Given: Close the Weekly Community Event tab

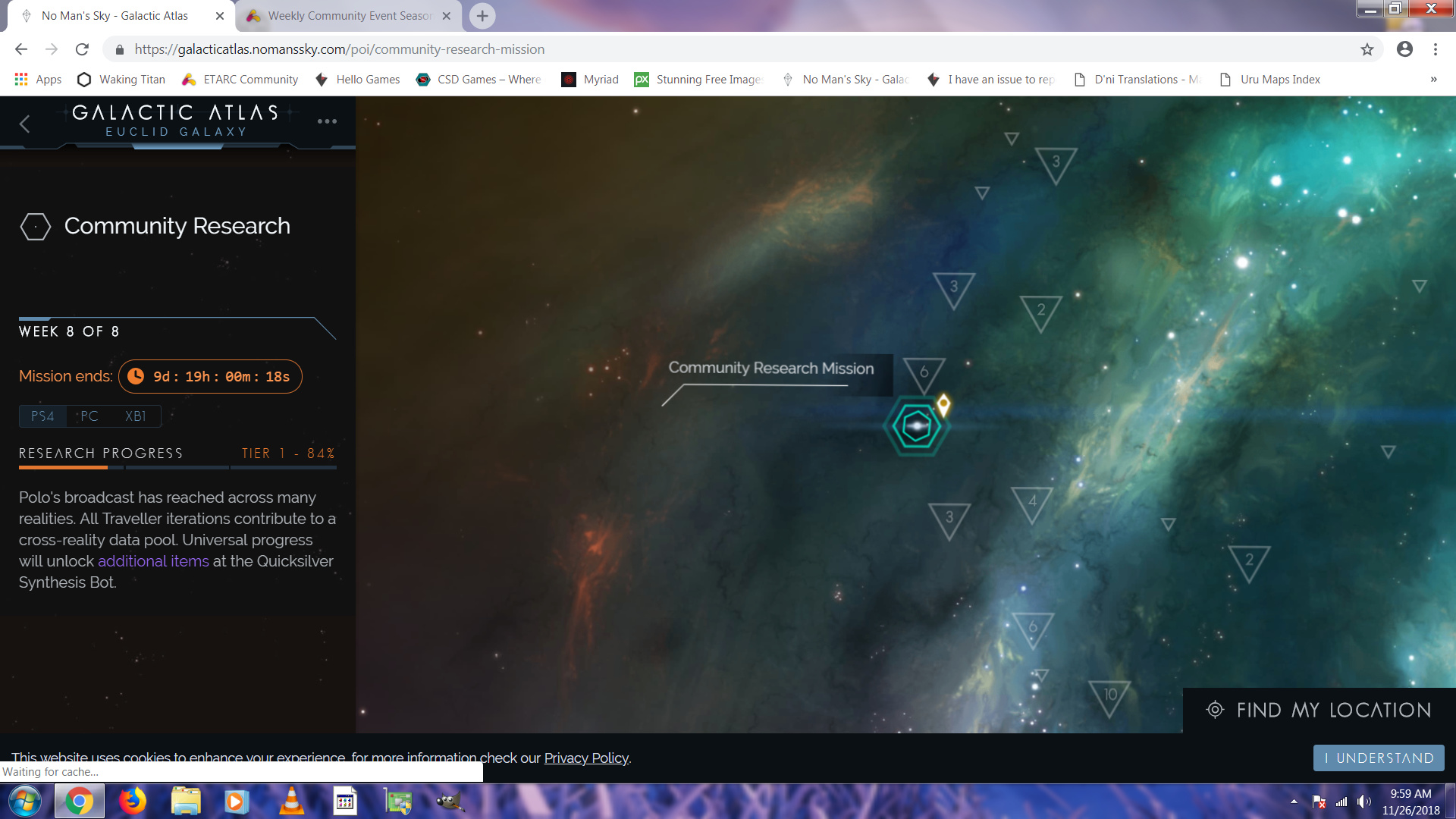Looking at the screenshot, I should tap(447, 16).
